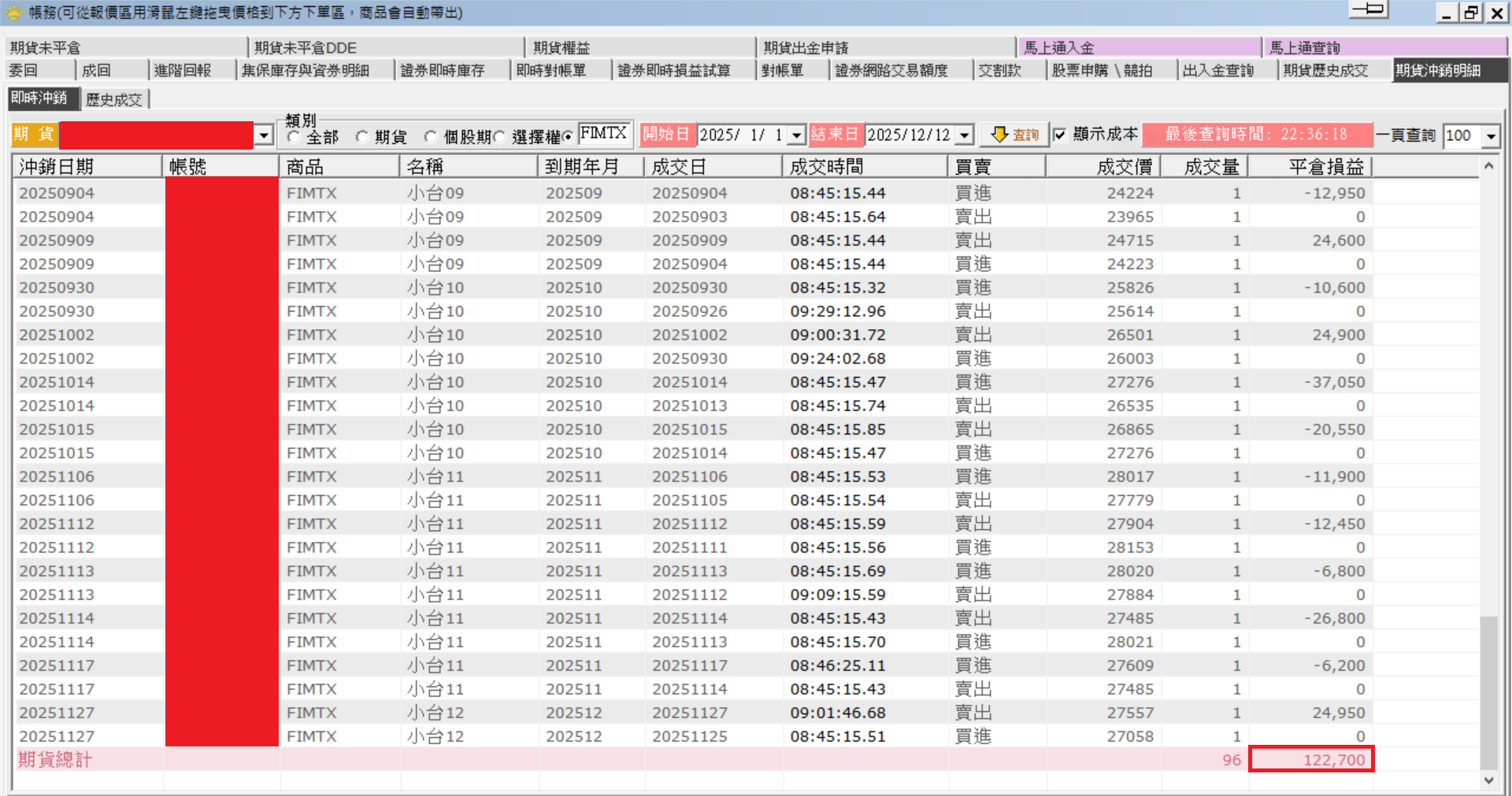Viewport: 1512px width, 796px height.
Task: Click scrollbar down arrow in the table
Action: pos(1488,780)
